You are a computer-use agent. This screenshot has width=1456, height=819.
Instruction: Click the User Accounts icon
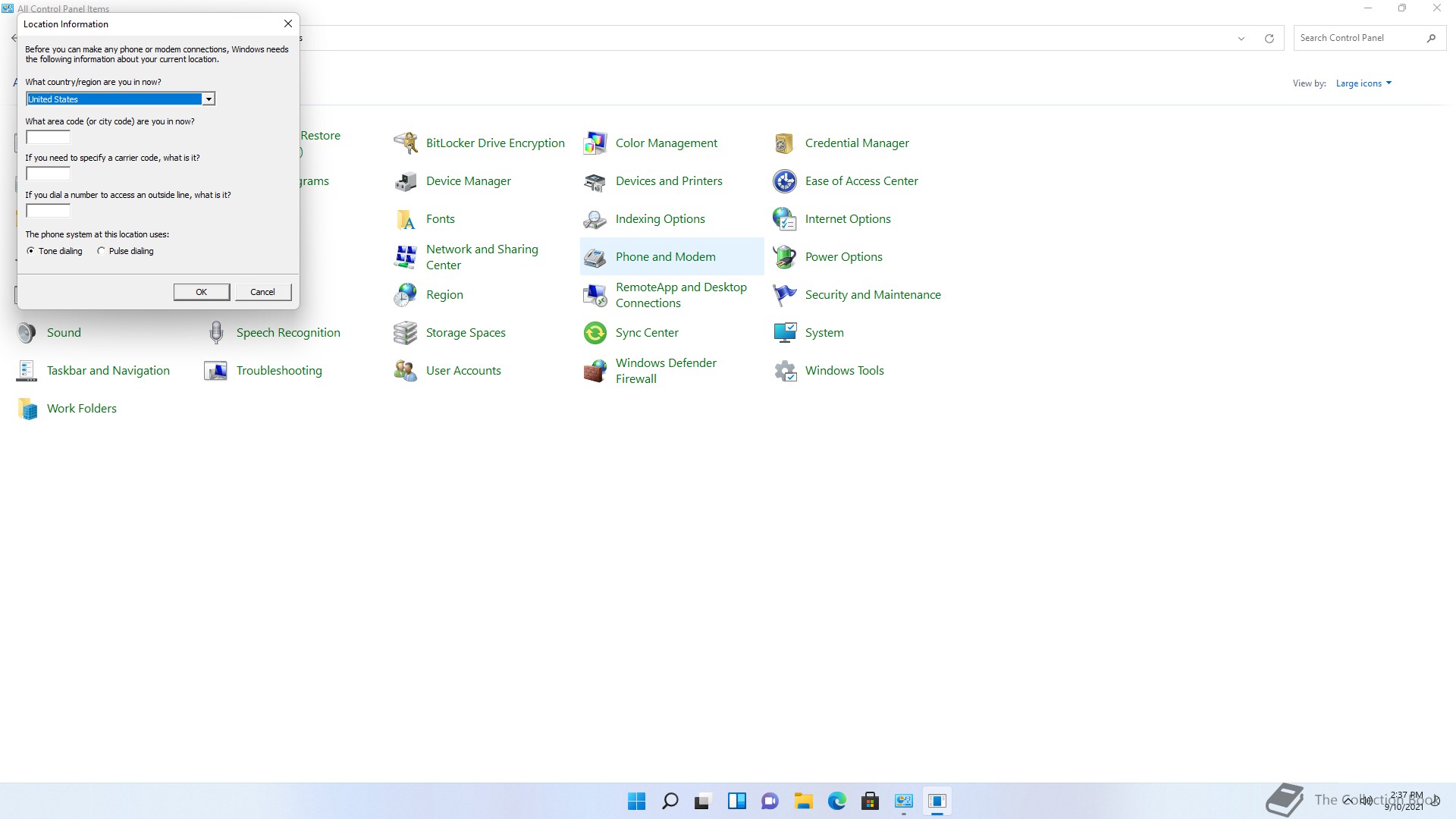coord(406,370)
